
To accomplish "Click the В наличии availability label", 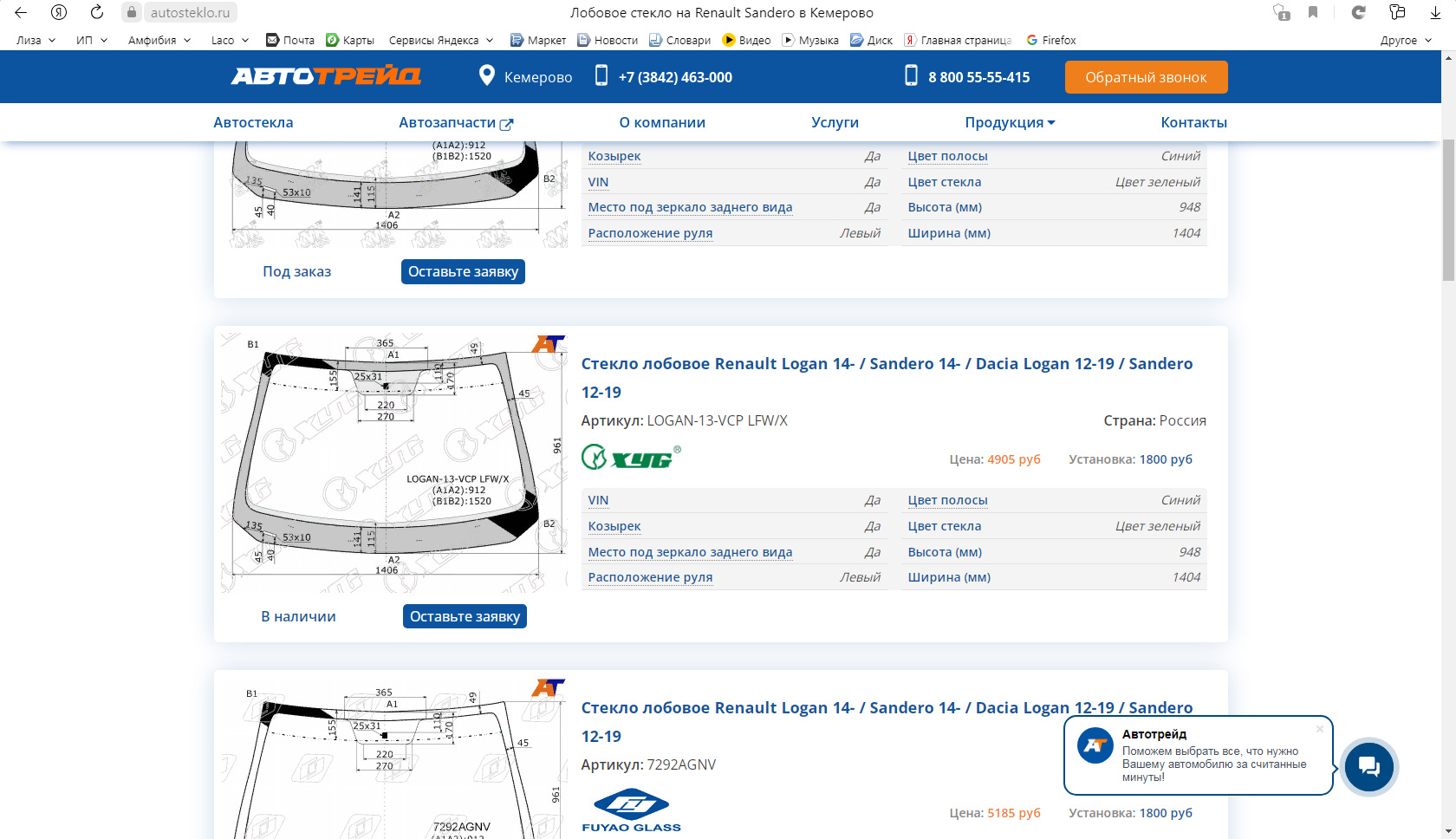I will [x=298, y=616].
